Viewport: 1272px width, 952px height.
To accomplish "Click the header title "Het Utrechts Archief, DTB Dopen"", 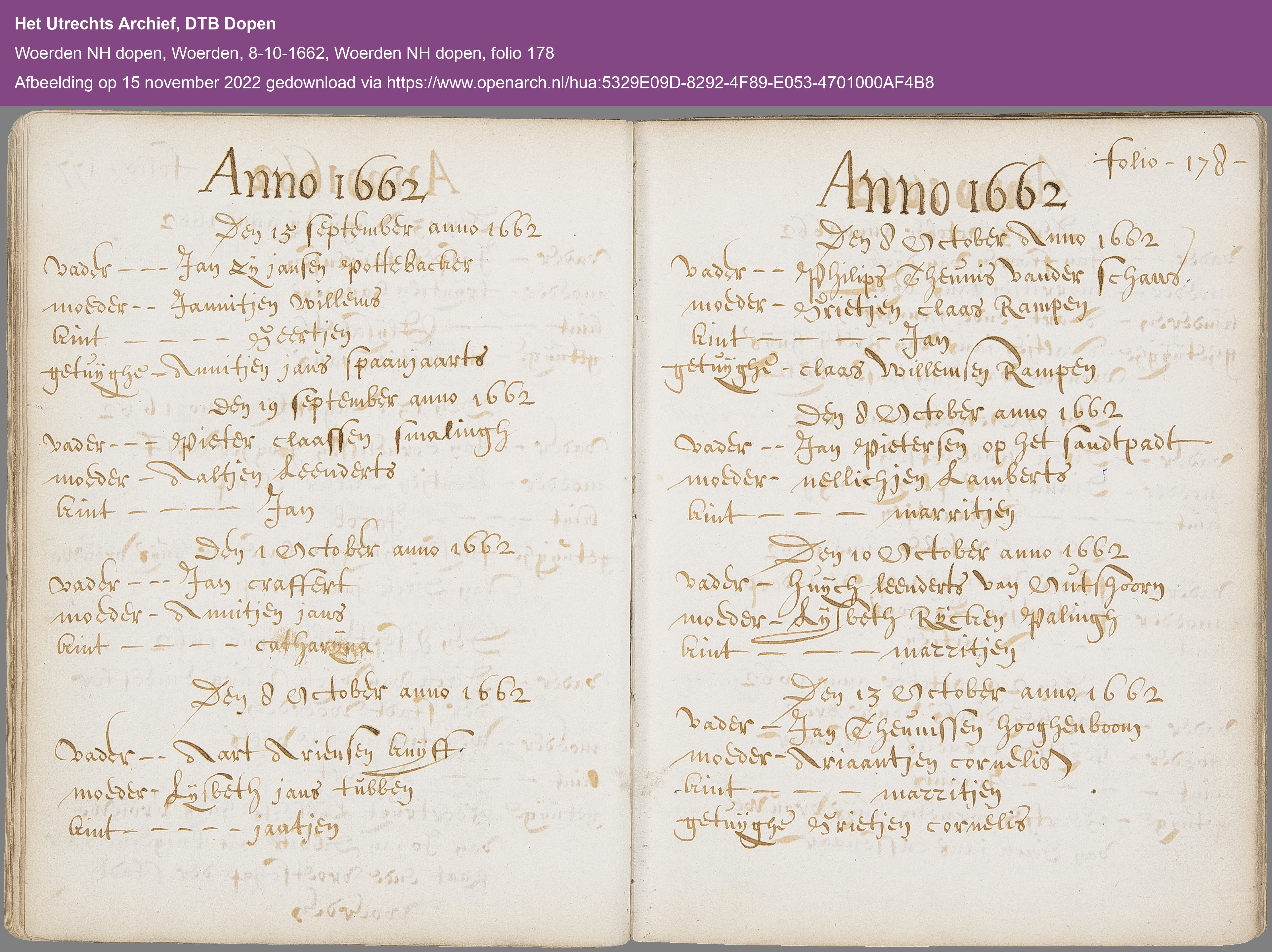I will coord(145,23).
